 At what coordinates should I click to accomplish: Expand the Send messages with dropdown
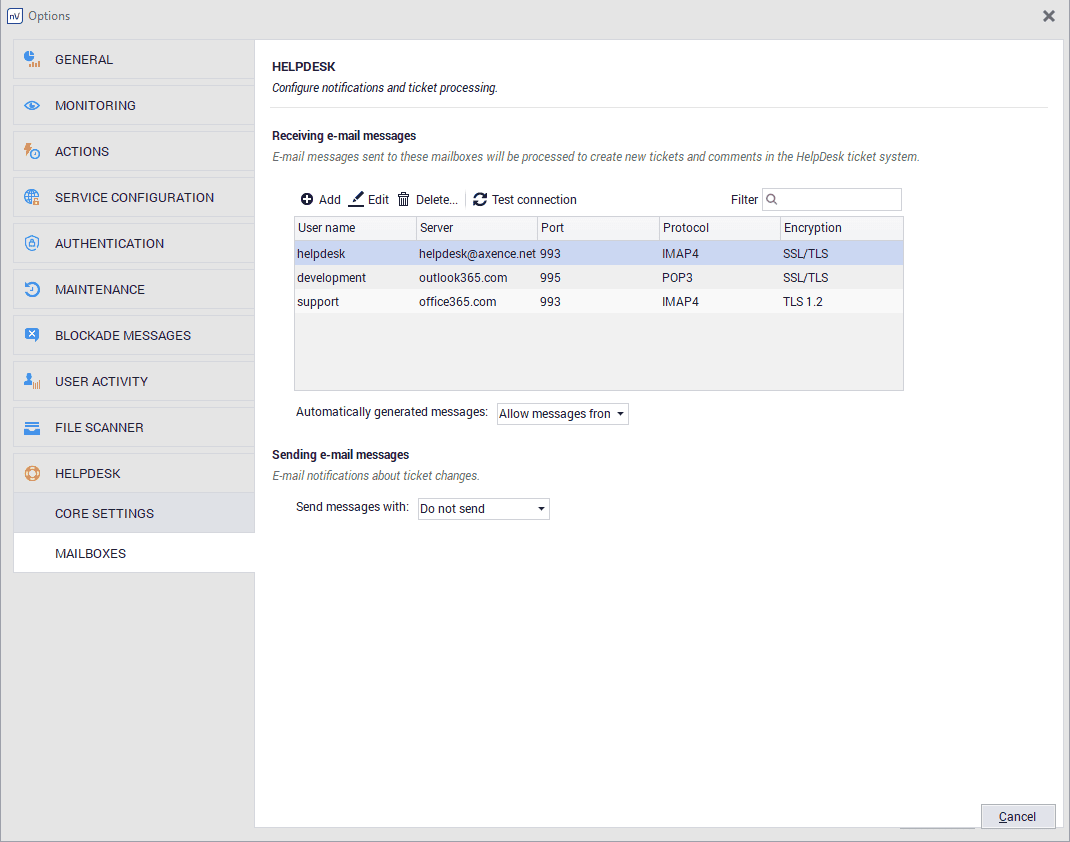pos(483,509)
